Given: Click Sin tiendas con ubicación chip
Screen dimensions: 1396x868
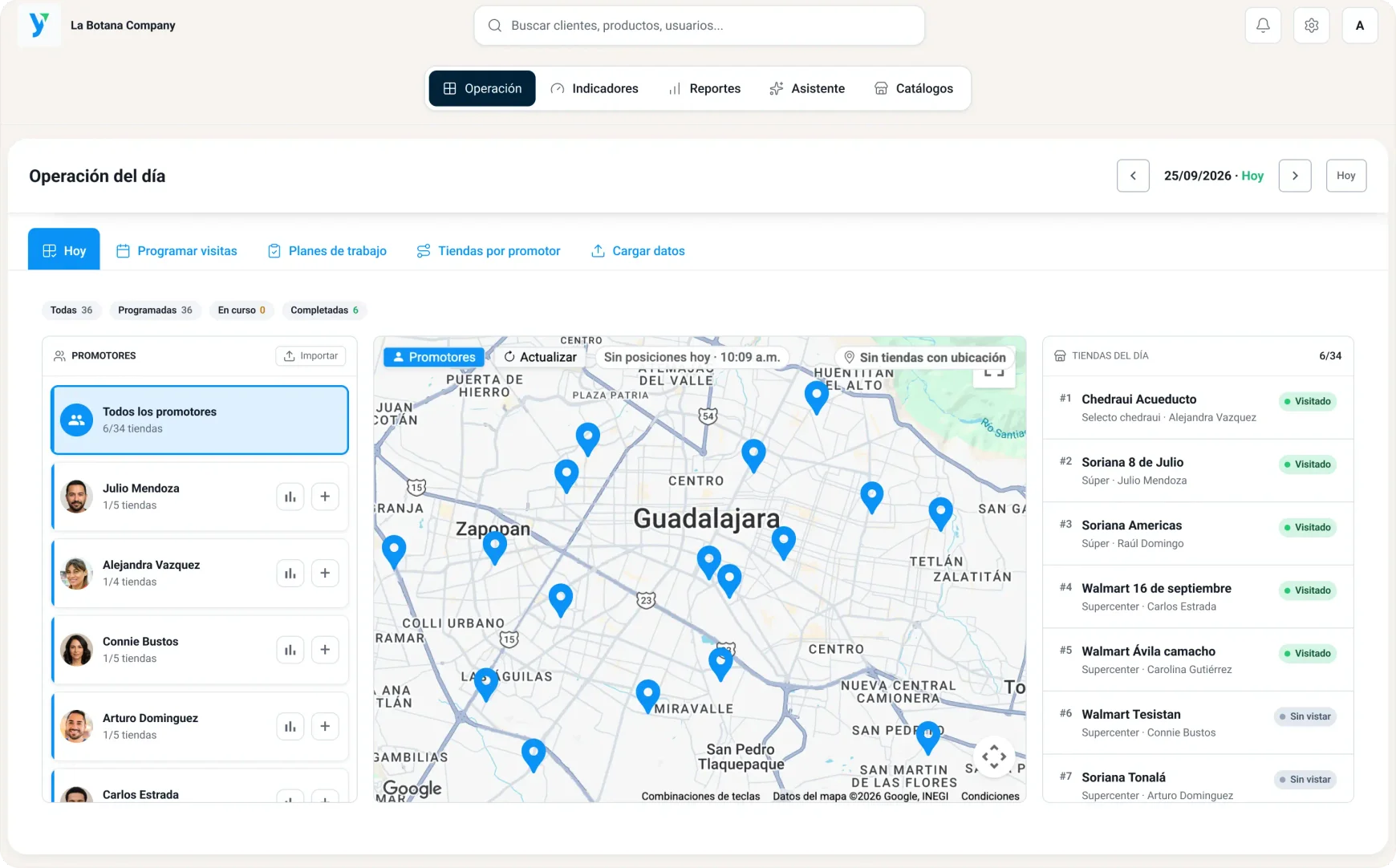Looking at the screenshot, I should (924, 357).
